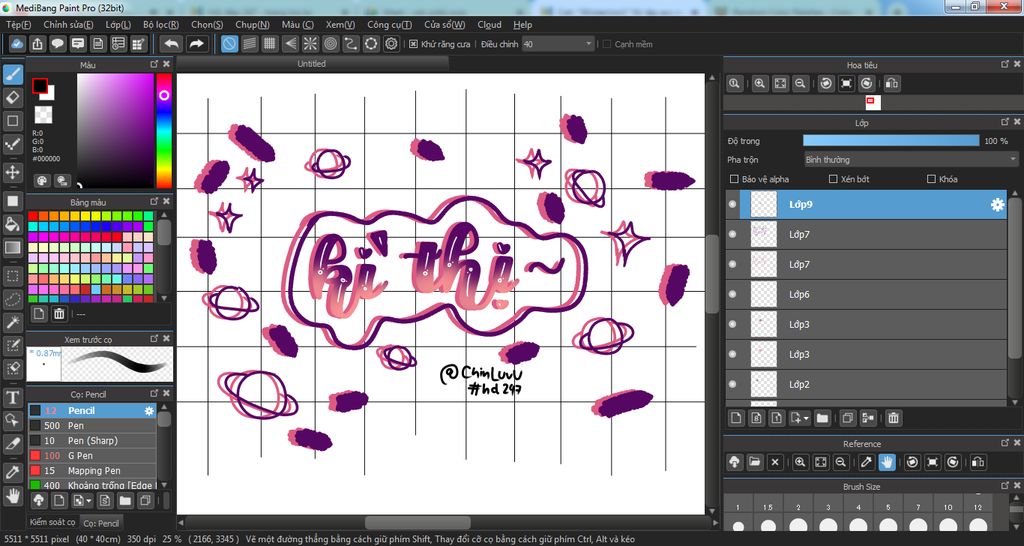
Task: Click the Redo arrow in toolbar
Action: click(196, 44)
